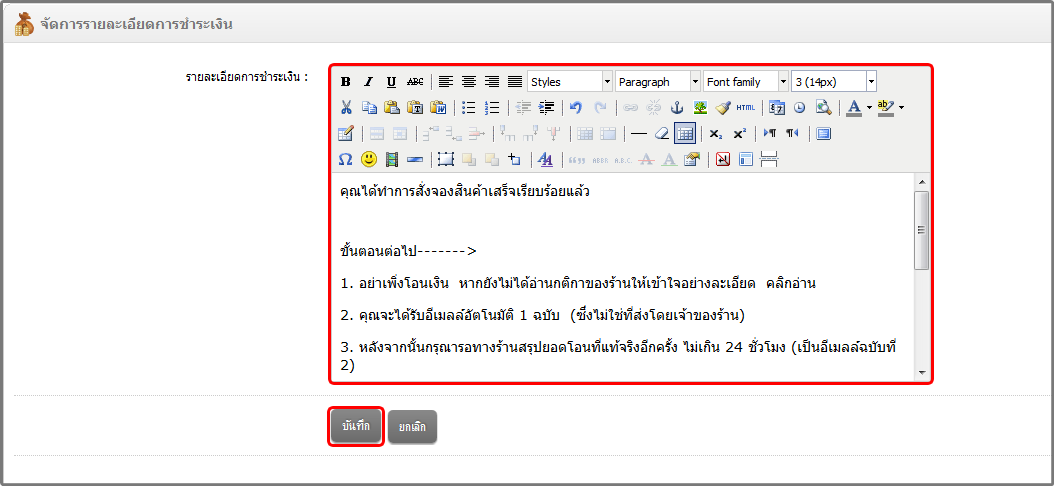The width and height of the screenshot is (1054, 486).
Task: Click text line 'ขั้นตอนต่อไป------->'
Action: [x=409, y=252]
